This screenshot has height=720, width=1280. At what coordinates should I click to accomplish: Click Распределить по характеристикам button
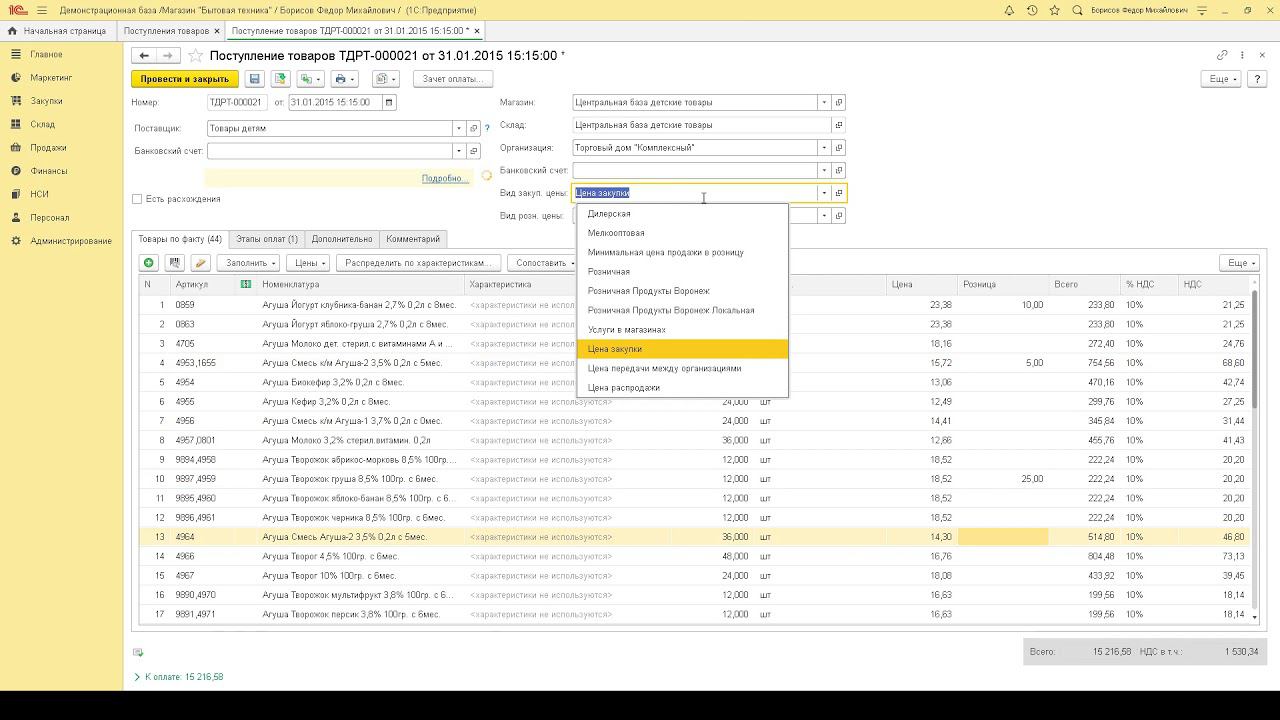419,263
